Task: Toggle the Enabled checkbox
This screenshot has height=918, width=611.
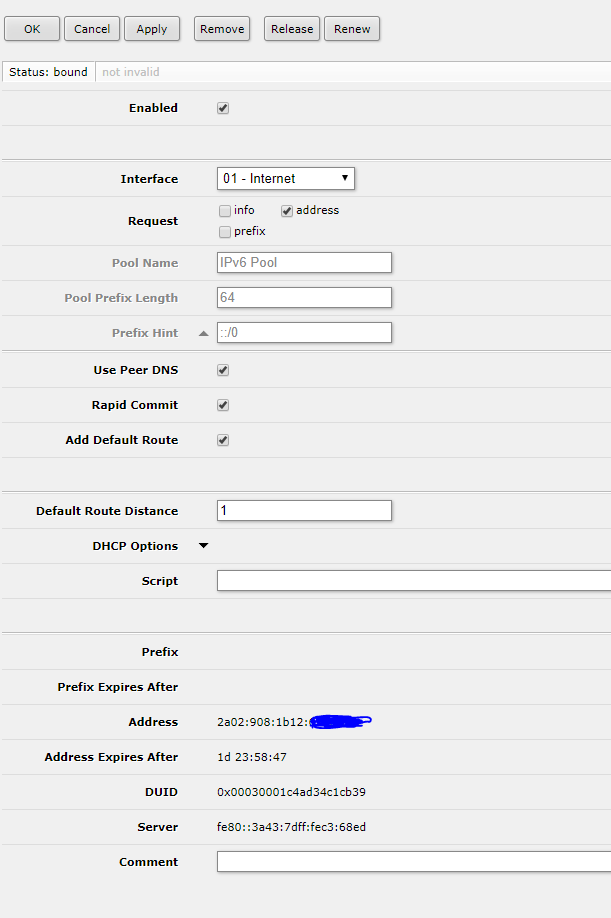Action: coord(223,108)
